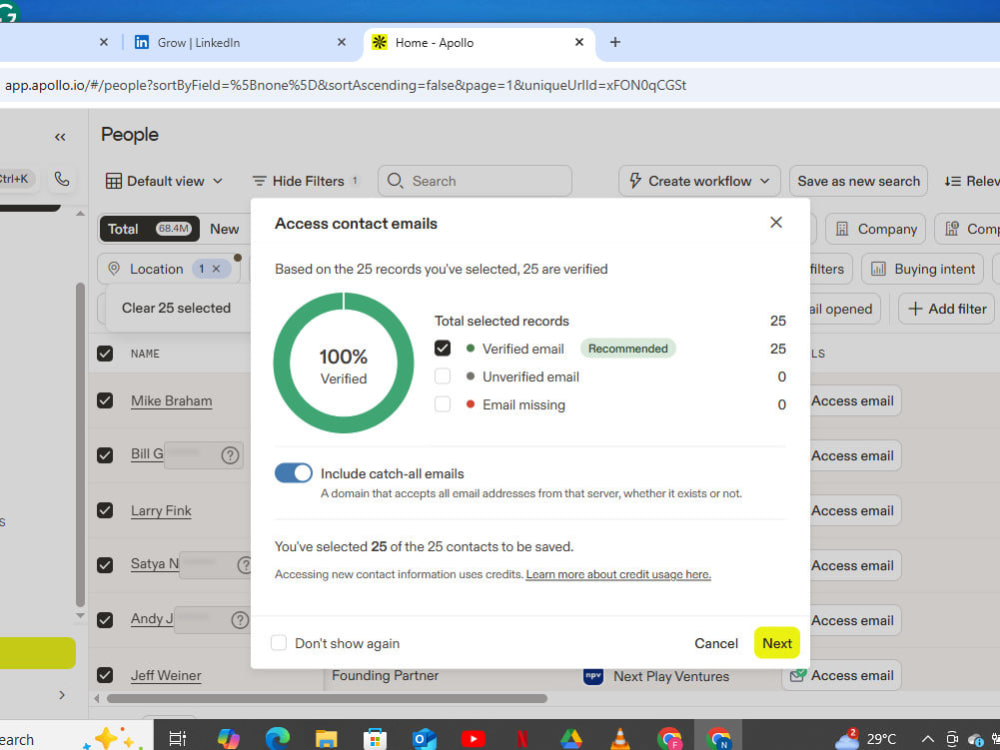This screenshot has height=750, width=1000.
Task: Close the Grow | LinkedIn tab
Action: point(341,42)
